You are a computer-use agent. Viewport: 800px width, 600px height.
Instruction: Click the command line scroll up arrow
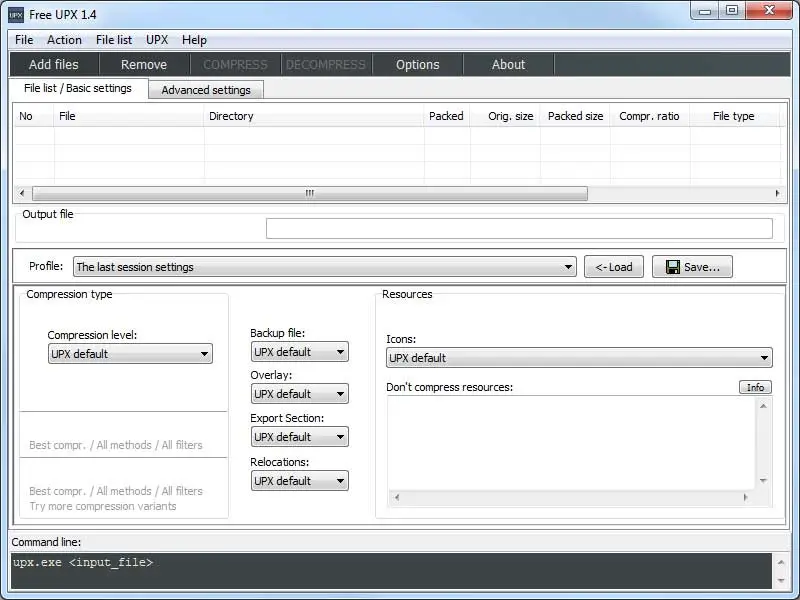click(781, 562)
